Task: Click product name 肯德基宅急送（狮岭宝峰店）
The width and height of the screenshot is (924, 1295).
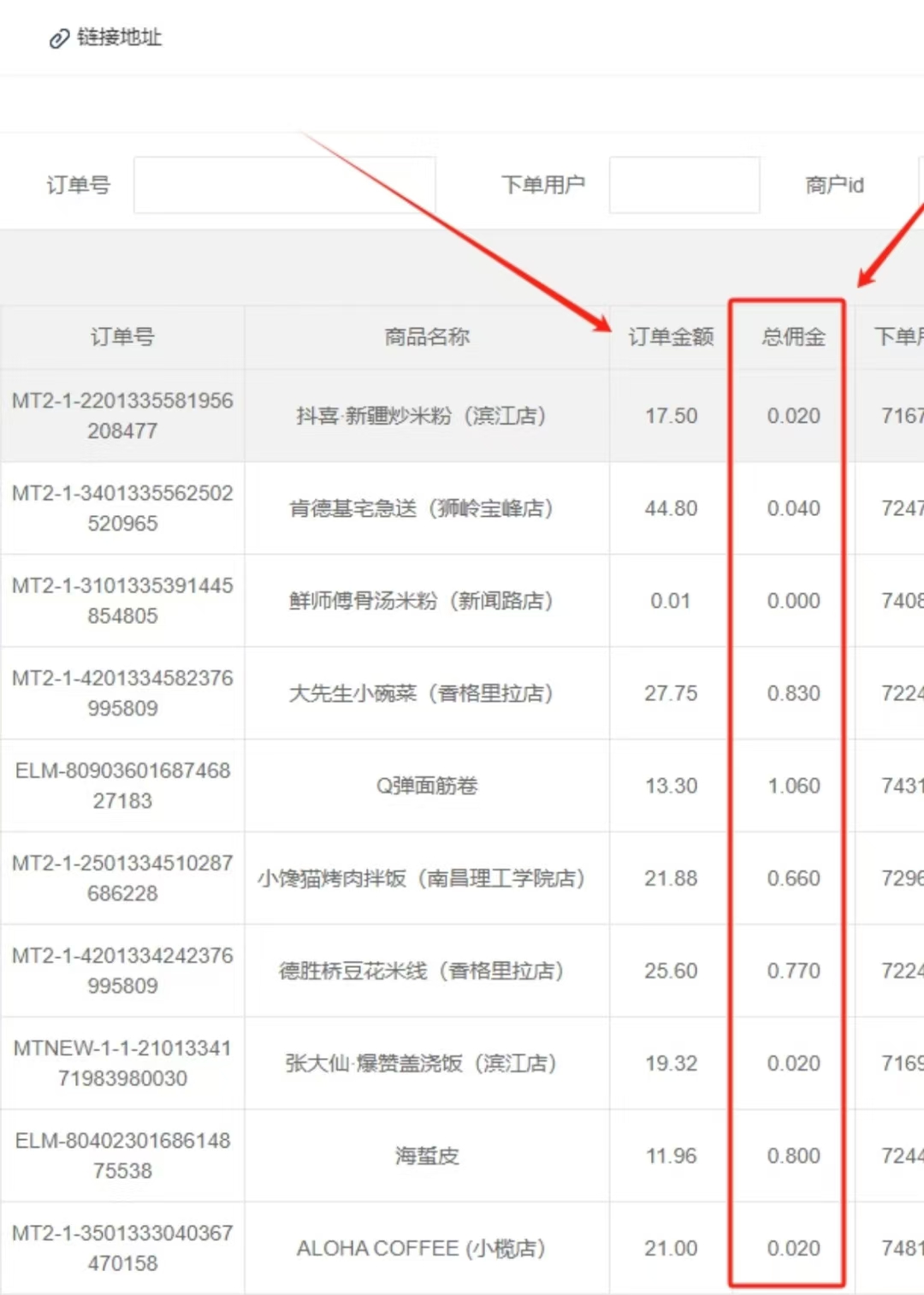Action: (421, 508)
